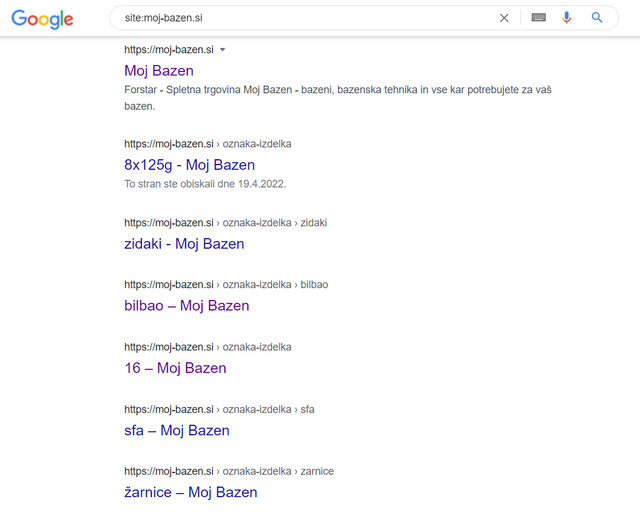Click 'To stran ste obiskali dne 19.4.2022.' text
Viewport: 640px width, 528px height.
(x=205, y=184)
